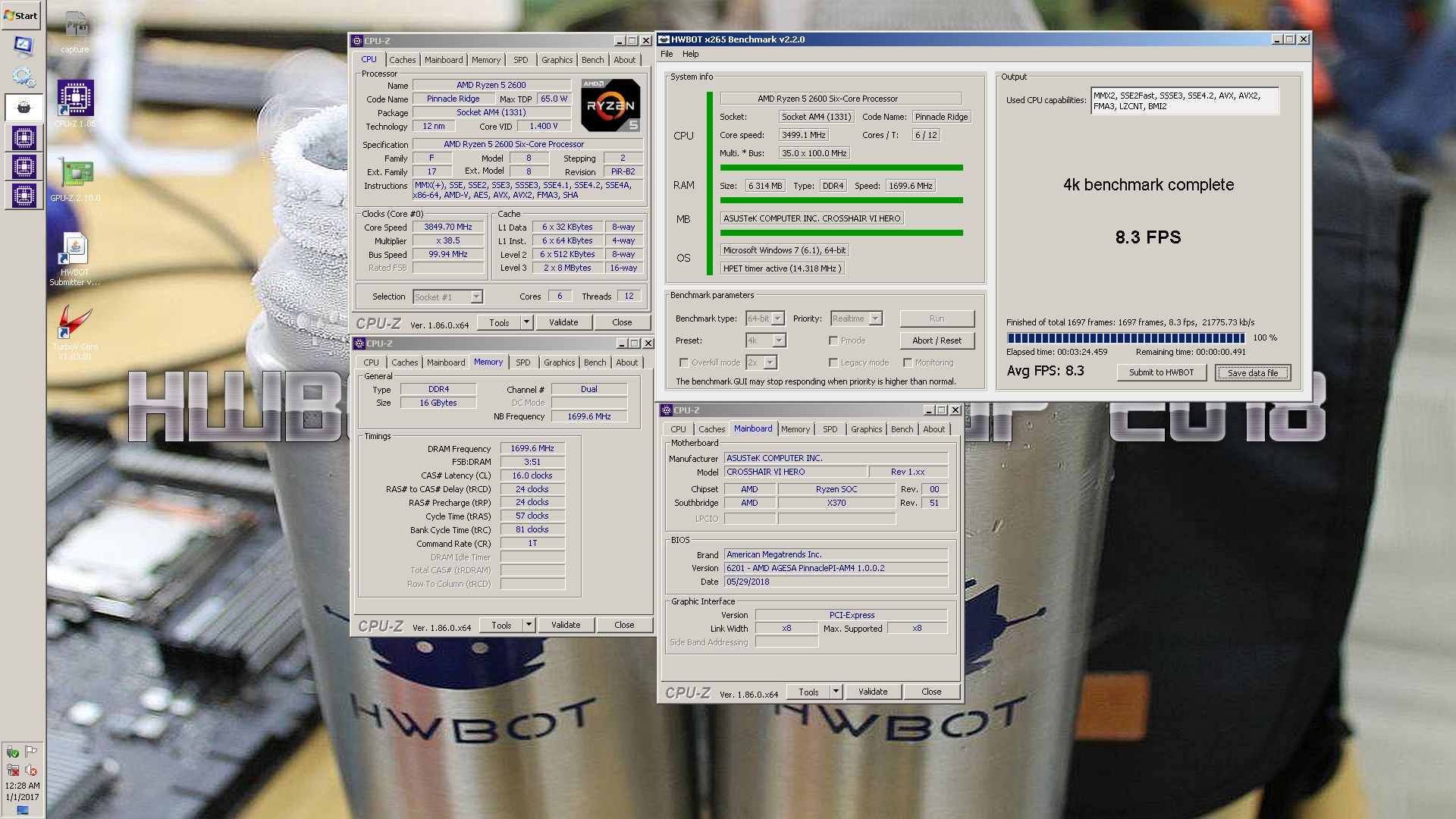Click HWBOT x265 Benchmark title bar icon
Viewport: 1456px width, 819px height.
664,39
